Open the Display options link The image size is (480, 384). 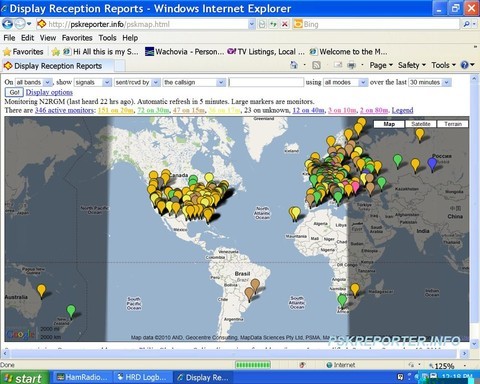click(x=49, y=92)
